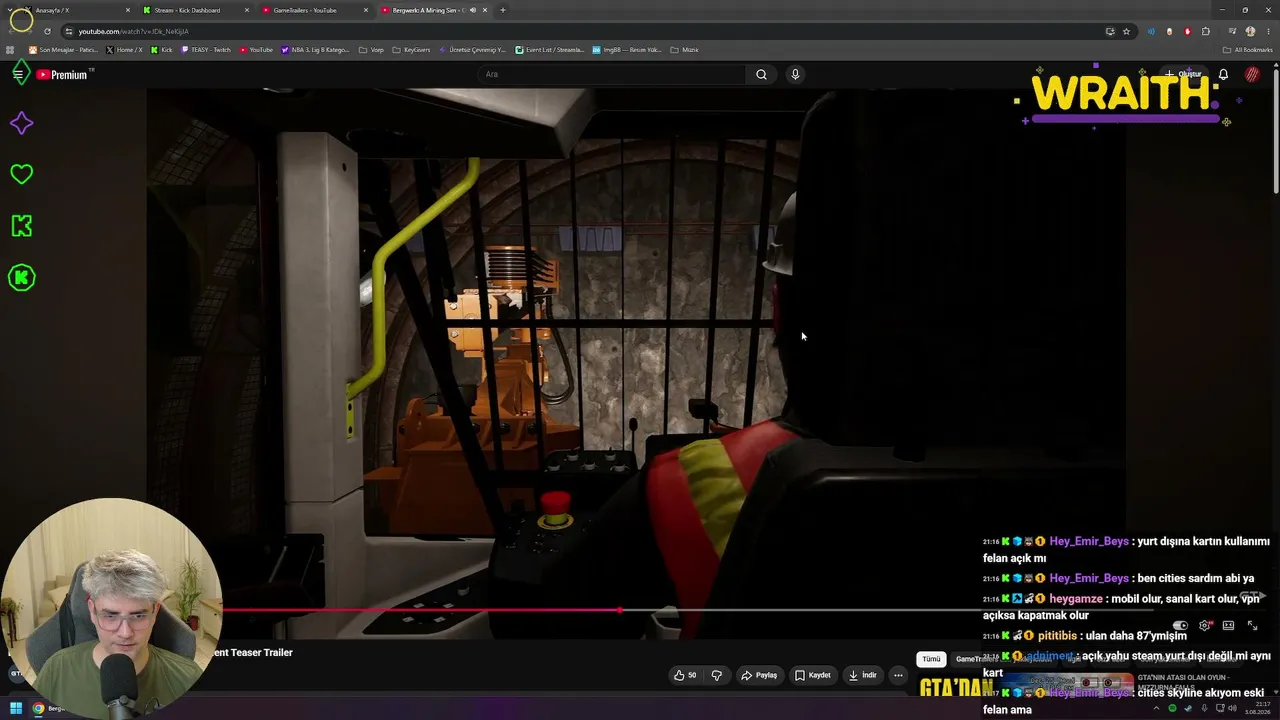This screenshot has height=720, width=1280.
Task: Switch to the Stream - Kick Dashboard tab
Action: [x=195, y=10]
